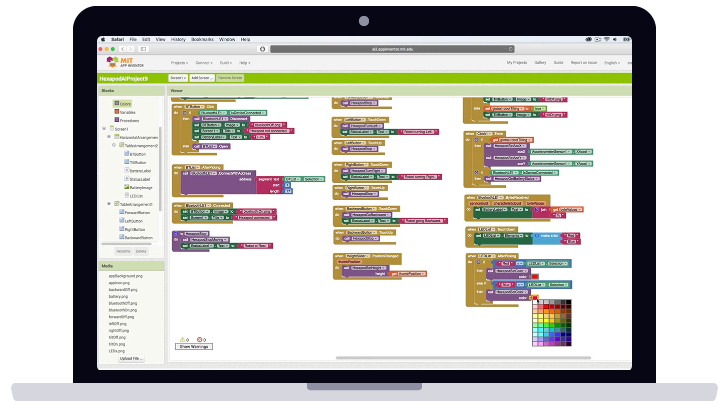Click the Add Screen button
Viewport: 728px width, 406px height.
202,78
